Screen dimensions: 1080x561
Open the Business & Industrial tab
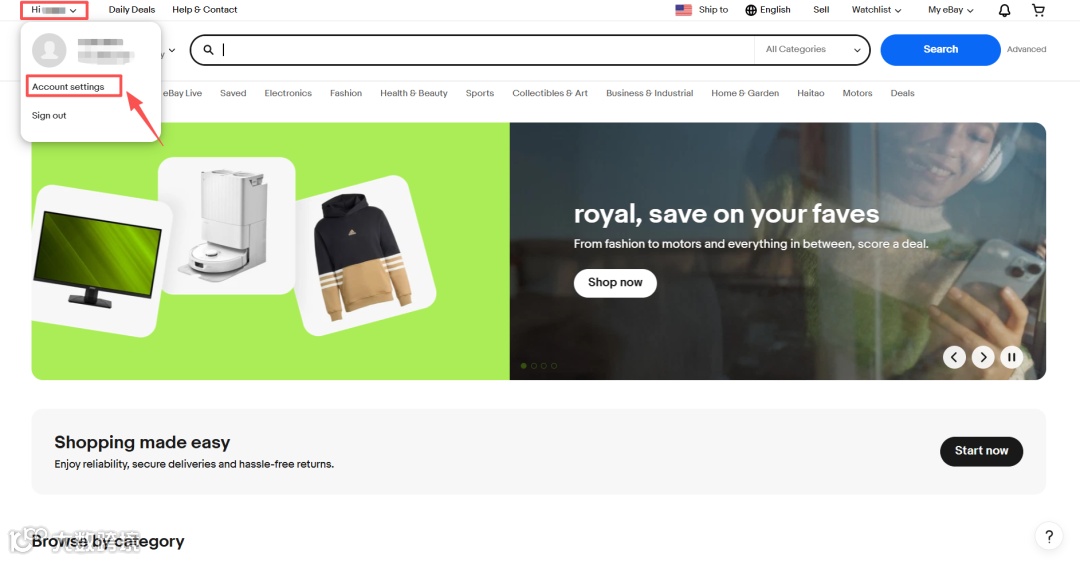[650, 93]
